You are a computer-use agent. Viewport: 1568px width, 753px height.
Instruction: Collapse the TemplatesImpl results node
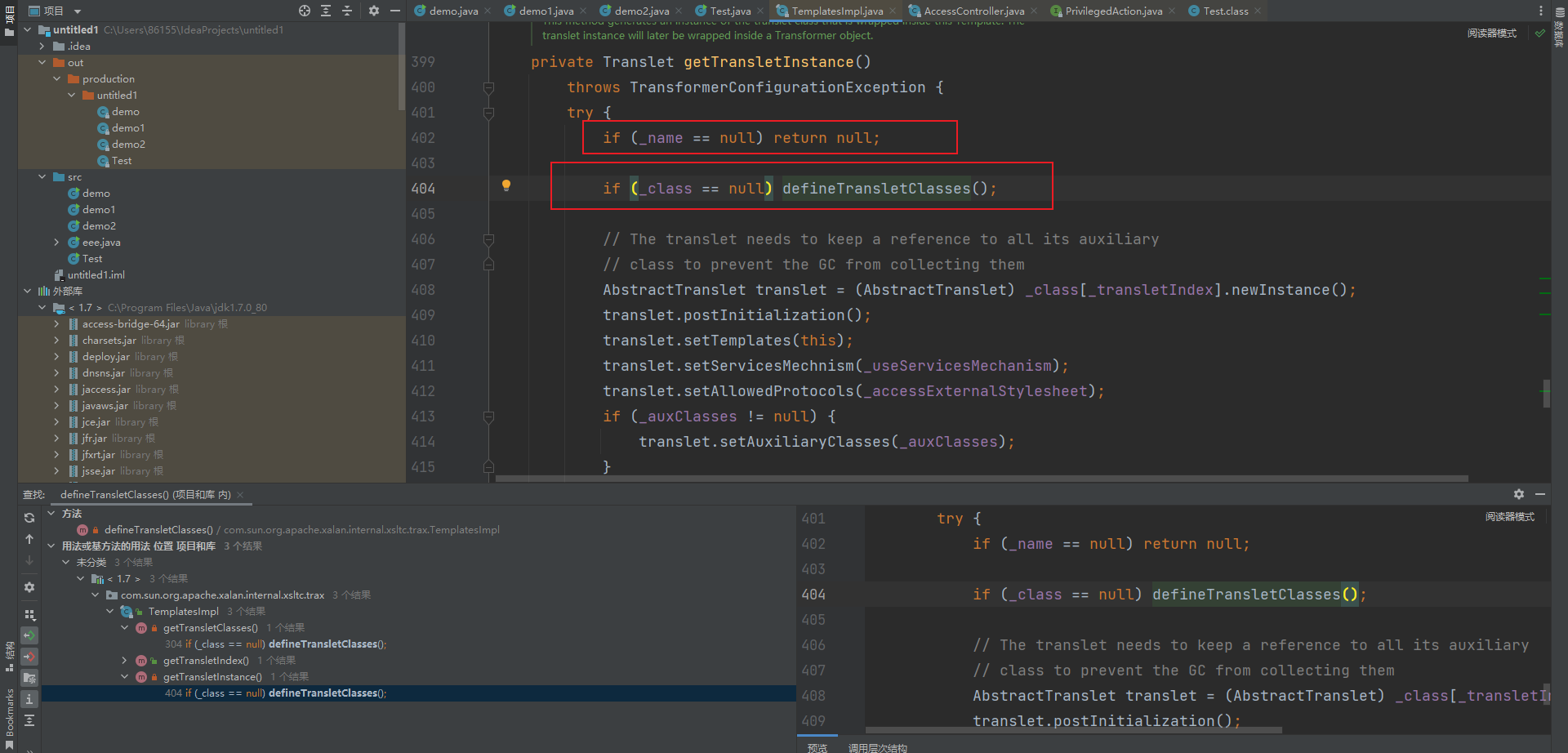click(x=110, y=611)
